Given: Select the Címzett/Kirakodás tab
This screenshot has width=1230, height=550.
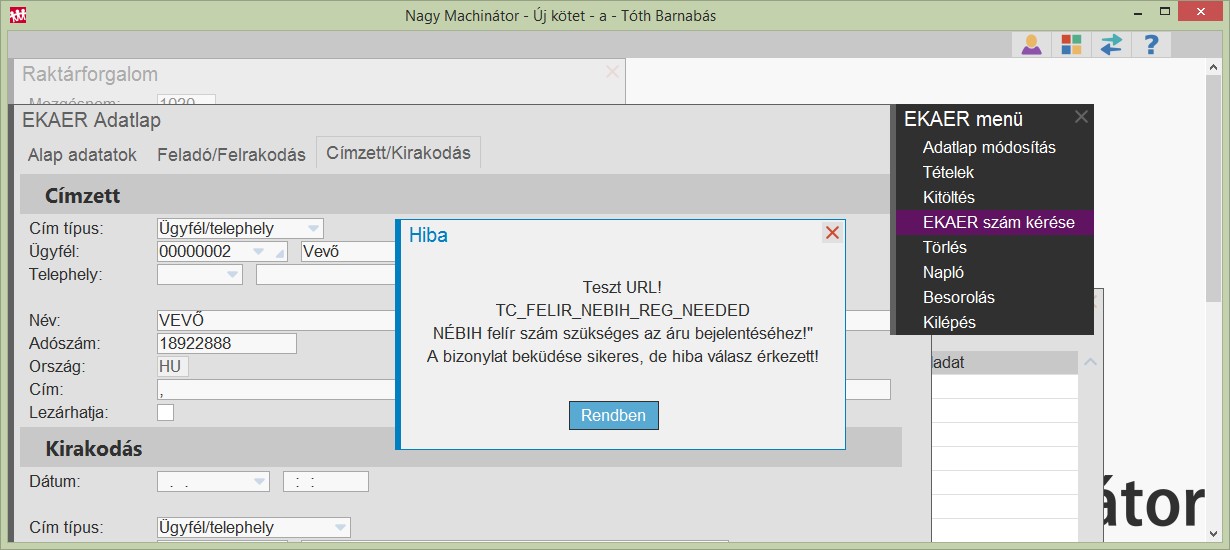Looking at the screenshot, I should [x=398, y=153].
